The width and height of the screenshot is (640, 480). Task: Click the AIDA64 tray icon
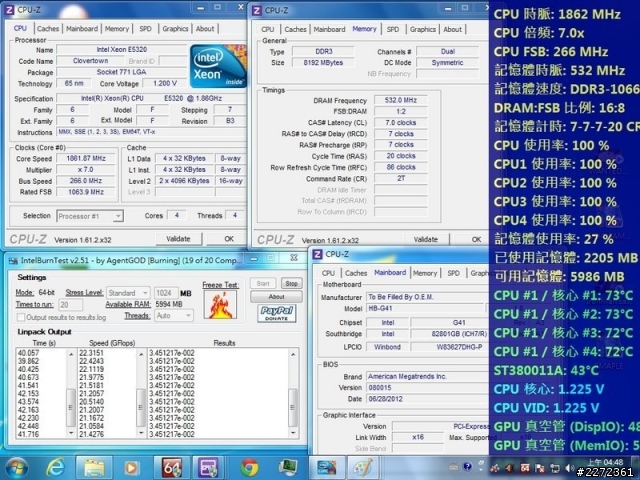pyautogui.click(x=525, y=469)
